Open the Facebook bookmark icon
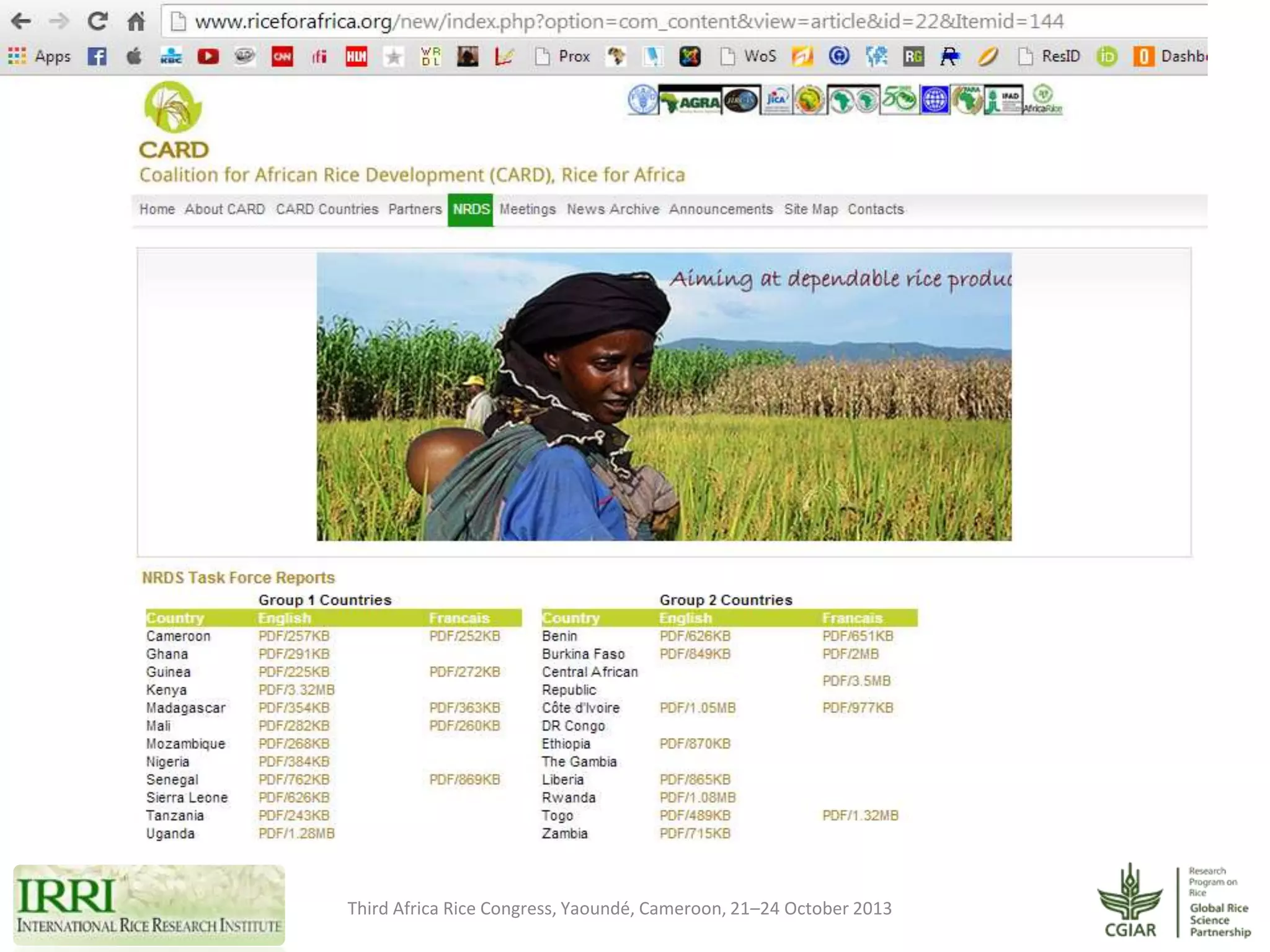 coord(97,56)
